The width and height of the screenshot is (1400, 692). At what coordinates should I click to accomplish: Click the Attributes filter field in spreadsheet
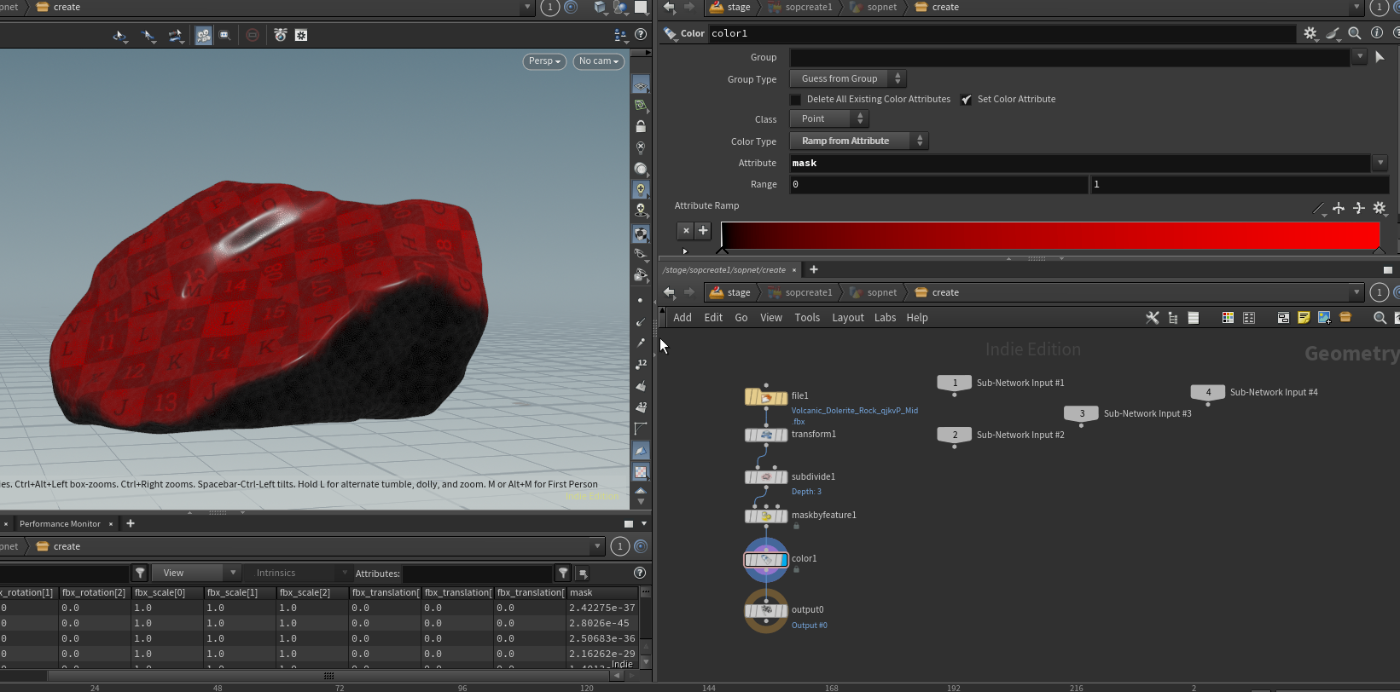[477, 573]
